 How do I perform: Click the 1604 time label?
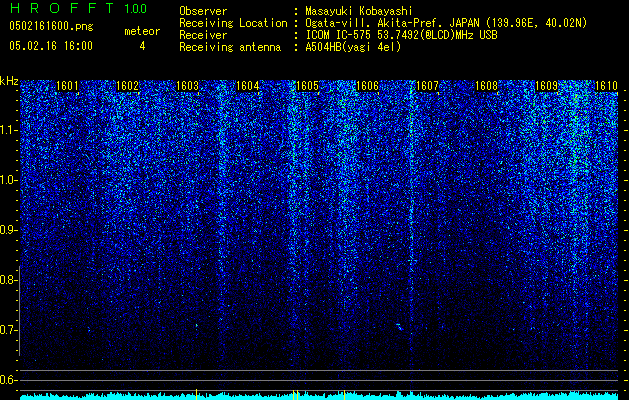tap(248, 86)
